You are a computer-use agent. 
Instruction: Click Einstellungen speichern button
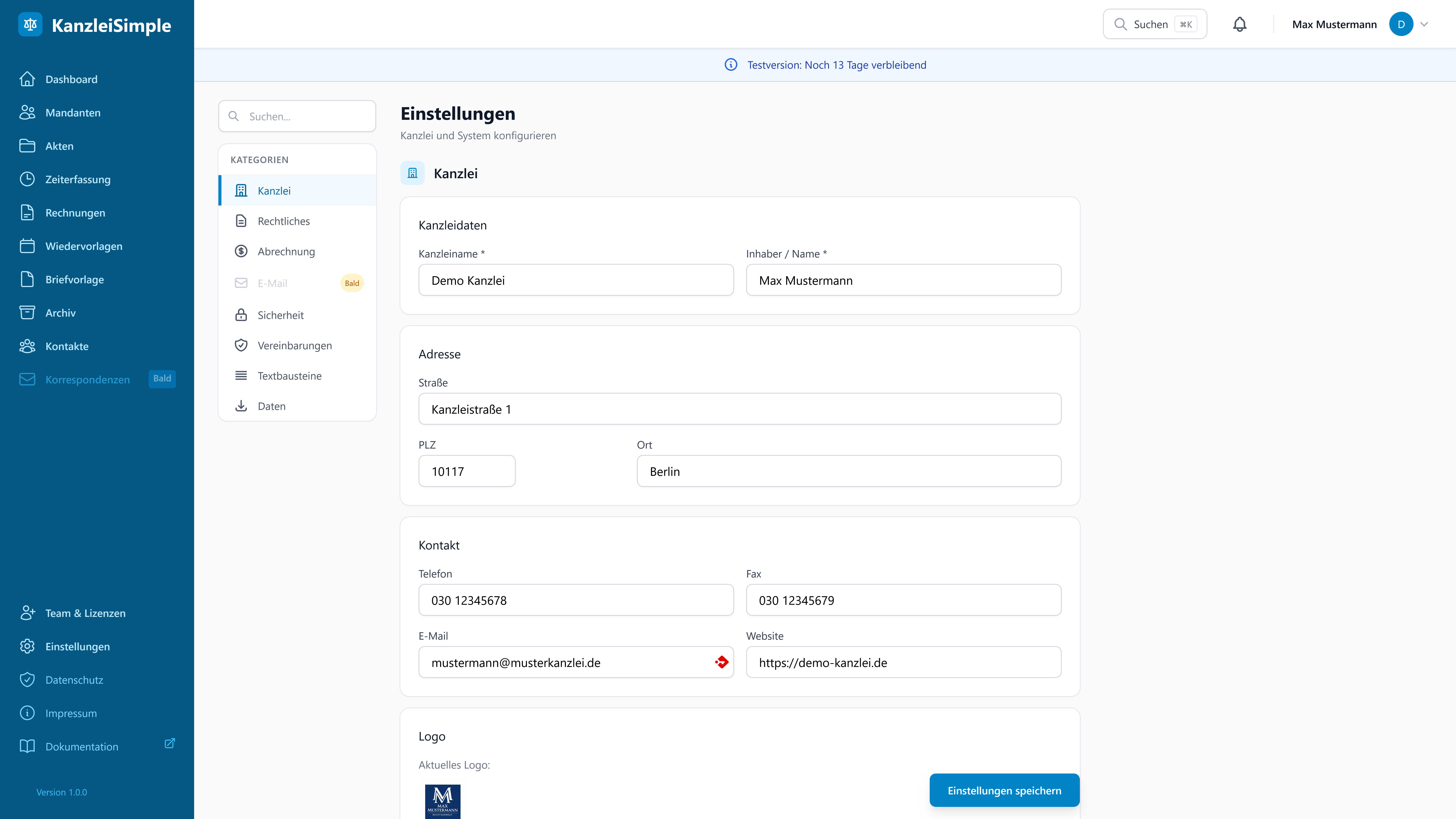click(1004, 790)
